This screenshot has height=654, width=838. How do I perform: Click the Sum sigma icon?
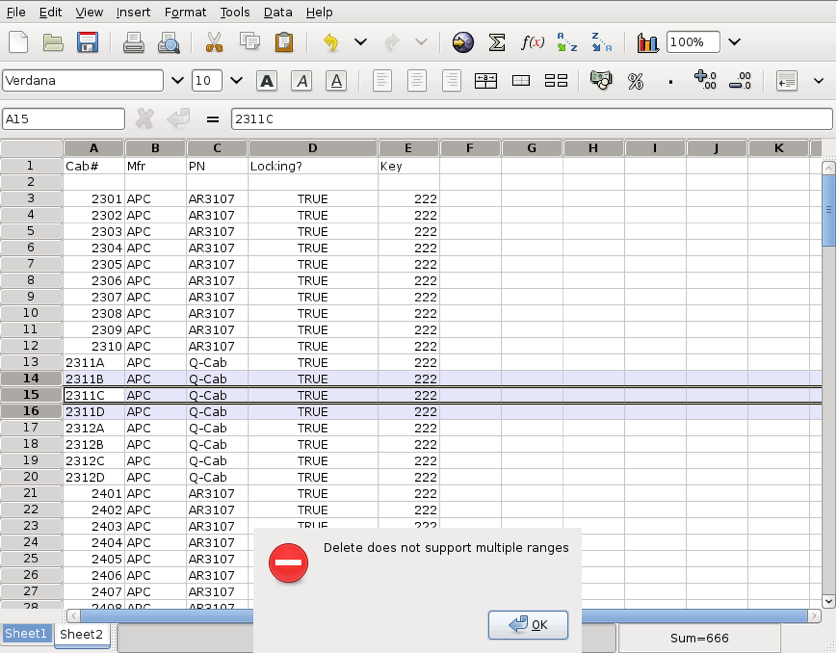click(497, 42)
